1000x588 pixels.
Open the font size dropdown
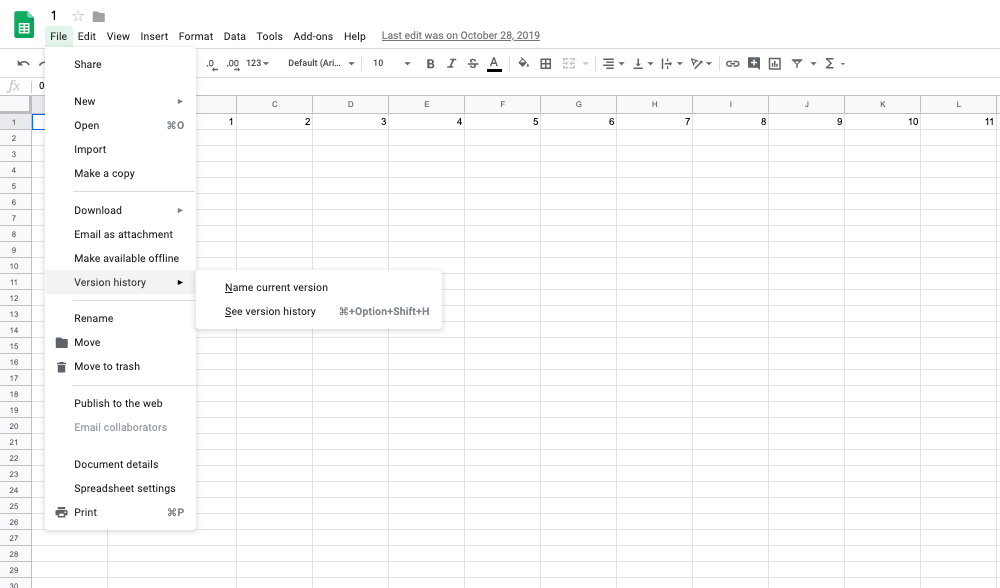[x=390, y=63]
